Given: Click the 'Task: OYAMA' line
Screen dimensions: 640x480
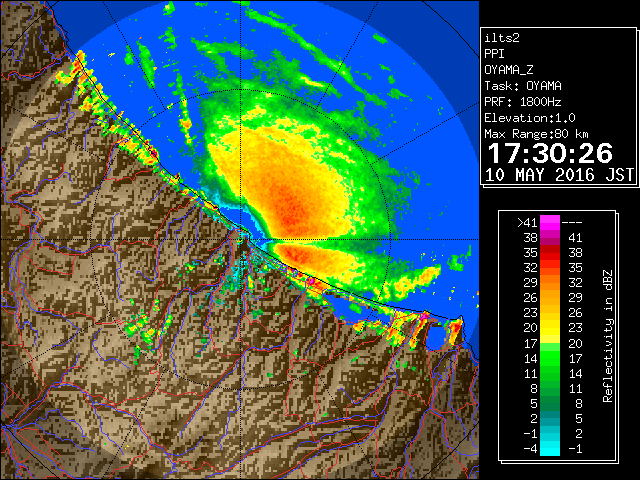Looking at the screenshot, I should tap(523, 86).
